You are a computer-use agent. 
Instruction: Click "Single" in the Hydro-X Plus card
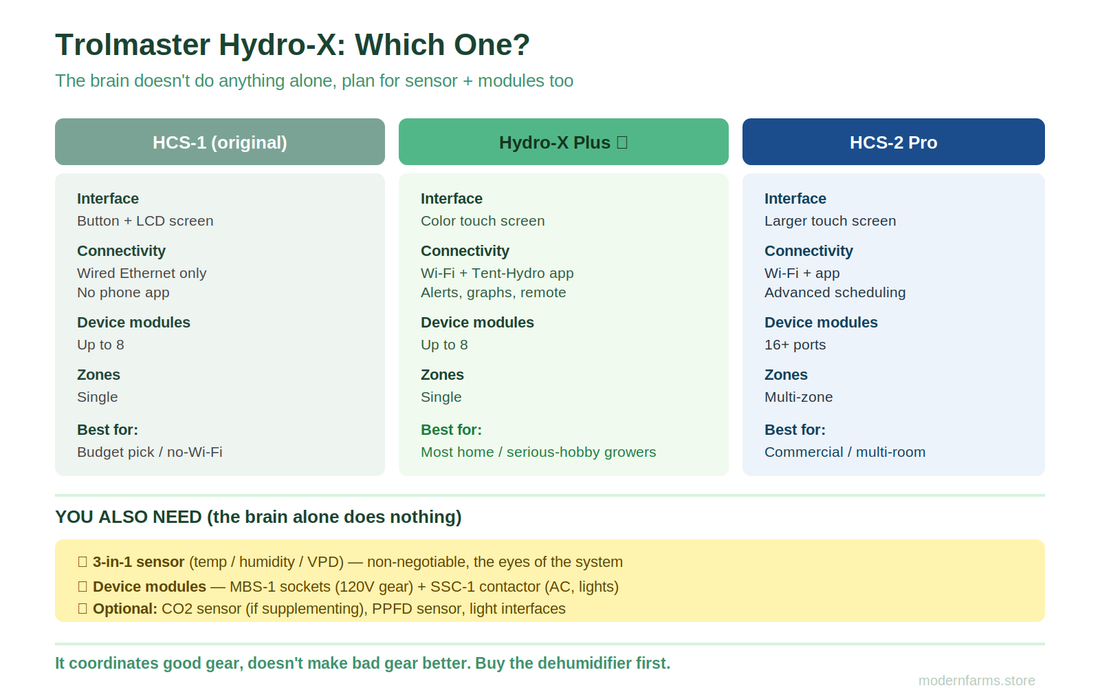click(441, 397)
